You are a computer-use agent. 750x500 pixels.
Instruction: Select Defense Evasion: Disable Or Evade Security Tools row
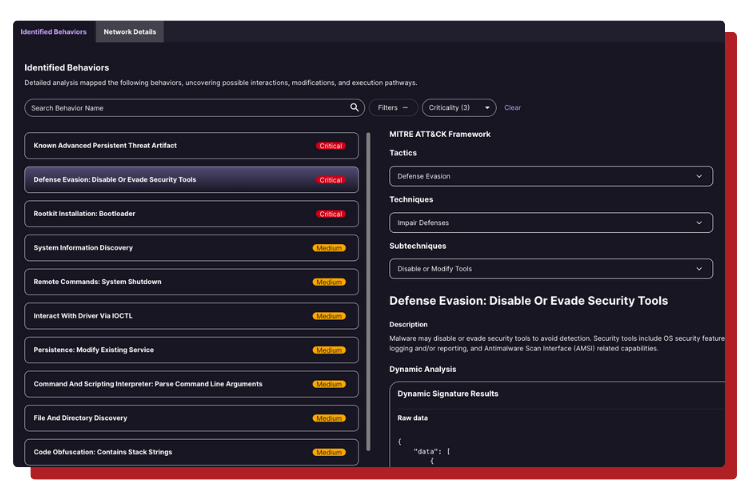[191, 179]
